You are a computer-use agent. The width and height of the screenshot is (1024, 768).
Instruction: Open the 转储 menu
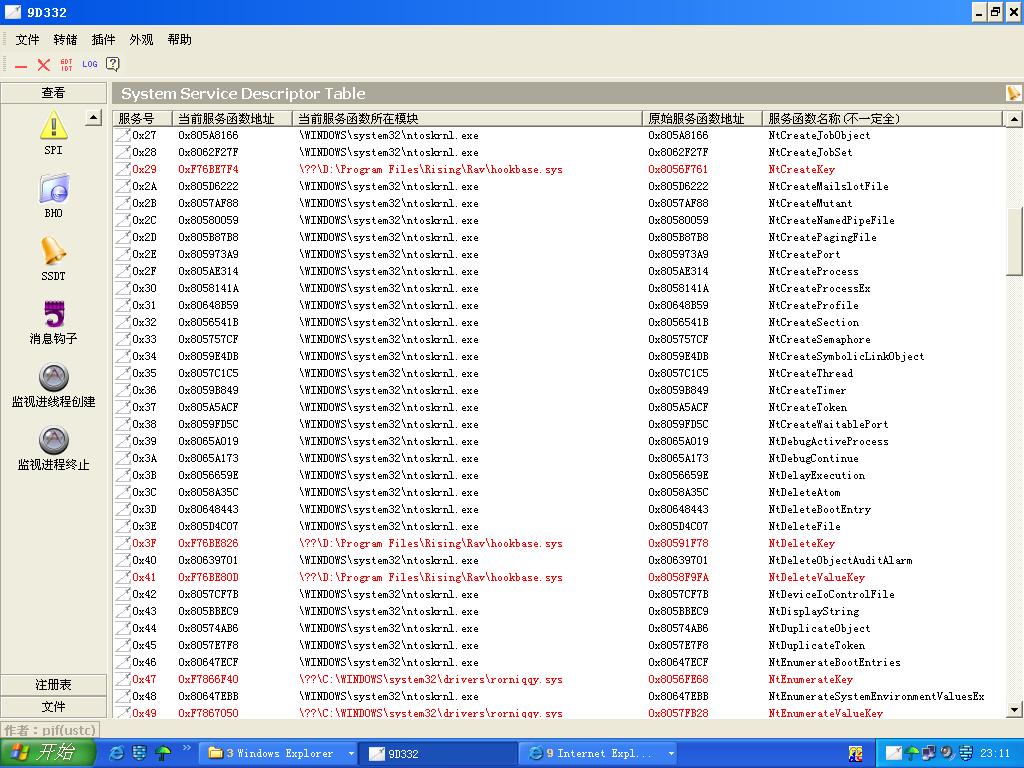[65, 40]
